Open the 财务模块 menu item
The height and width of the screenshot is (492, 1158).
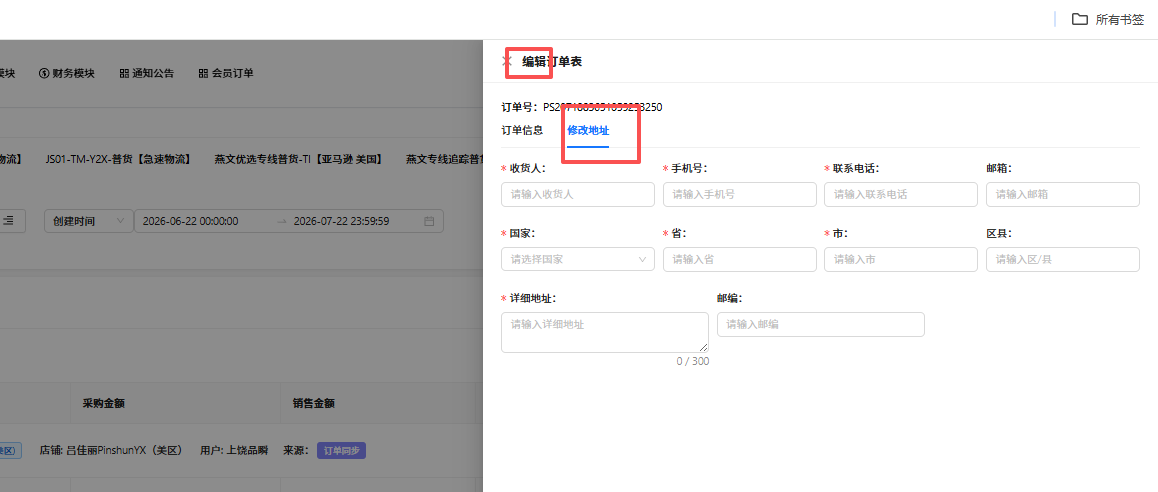66,73
